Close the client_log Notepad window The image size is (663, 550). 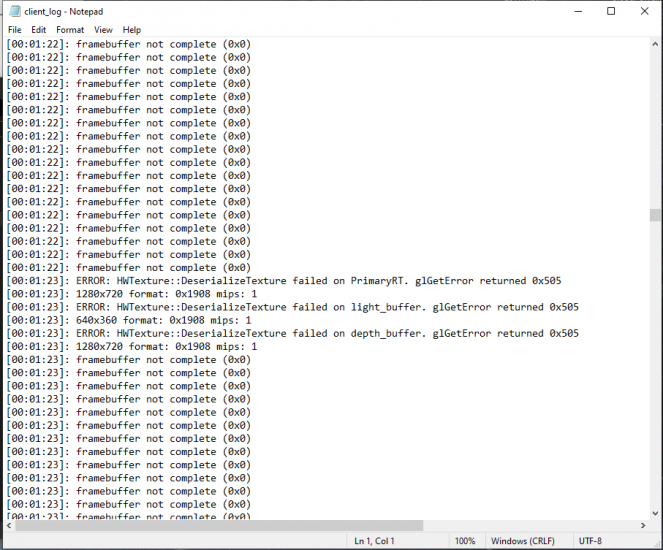(644, 11)
